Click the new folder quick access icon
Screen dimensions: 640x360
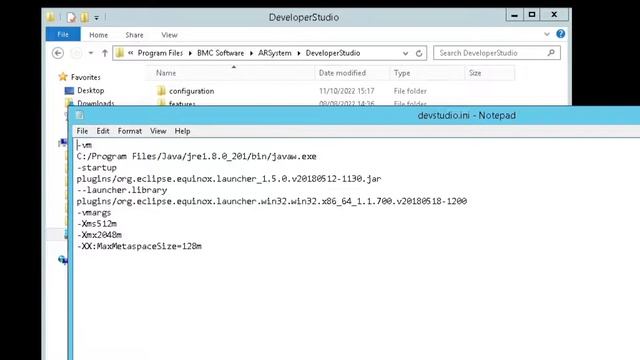[x=84, y=17]
